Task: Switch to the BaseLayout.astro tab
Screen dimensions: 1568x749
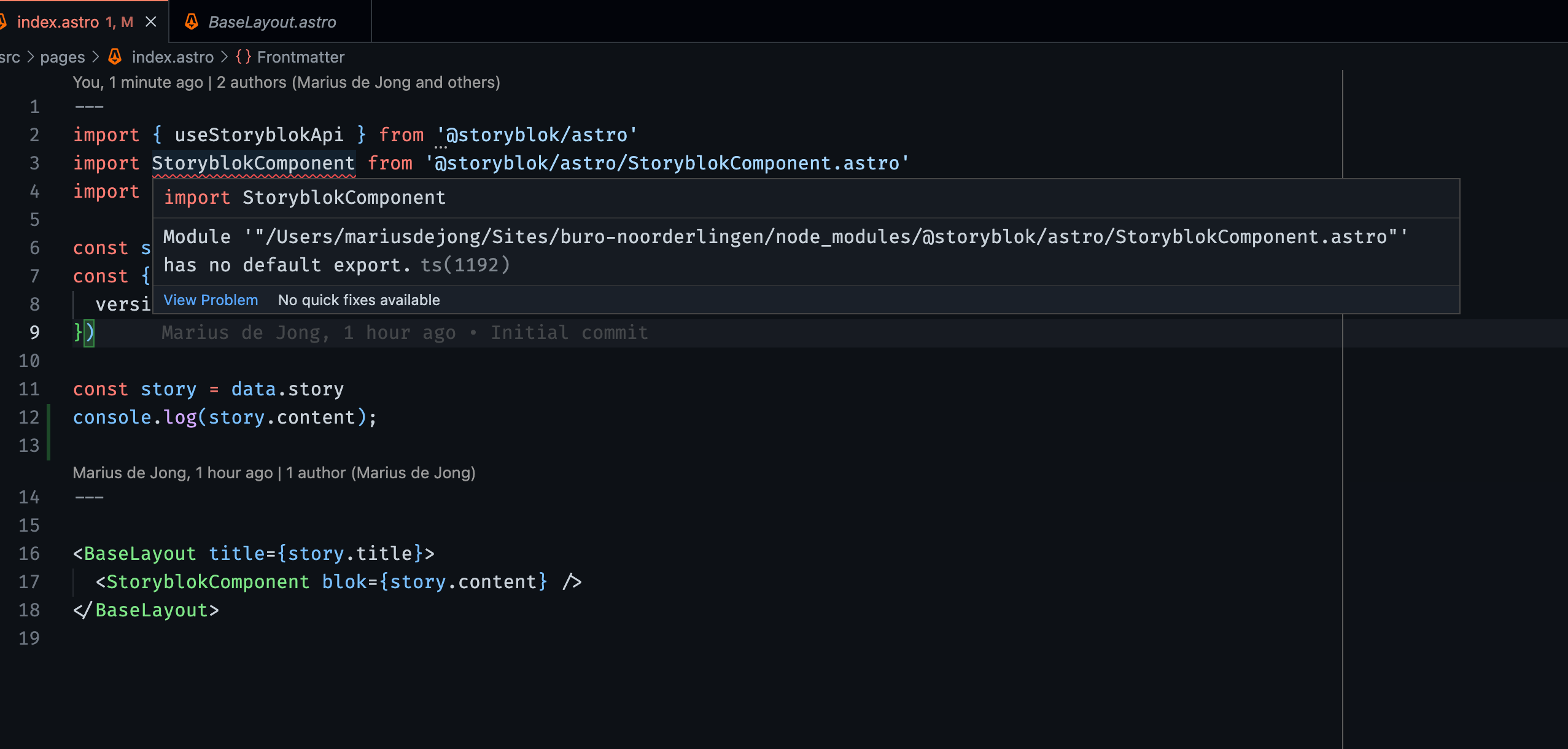Action: [x=273, y=21]
